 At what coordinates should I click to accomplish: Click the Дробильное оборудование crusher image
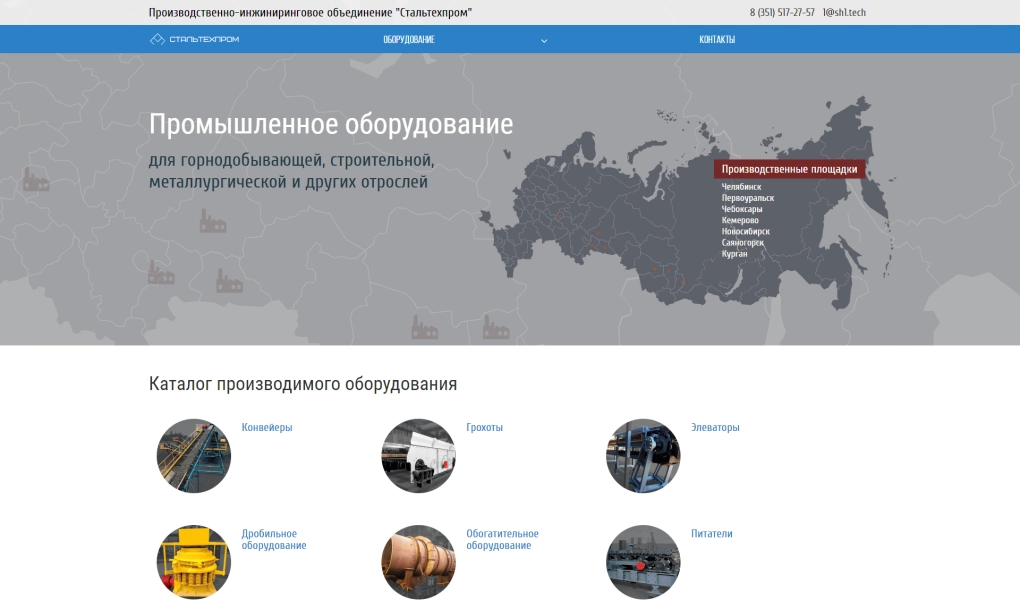click(194, 562)
